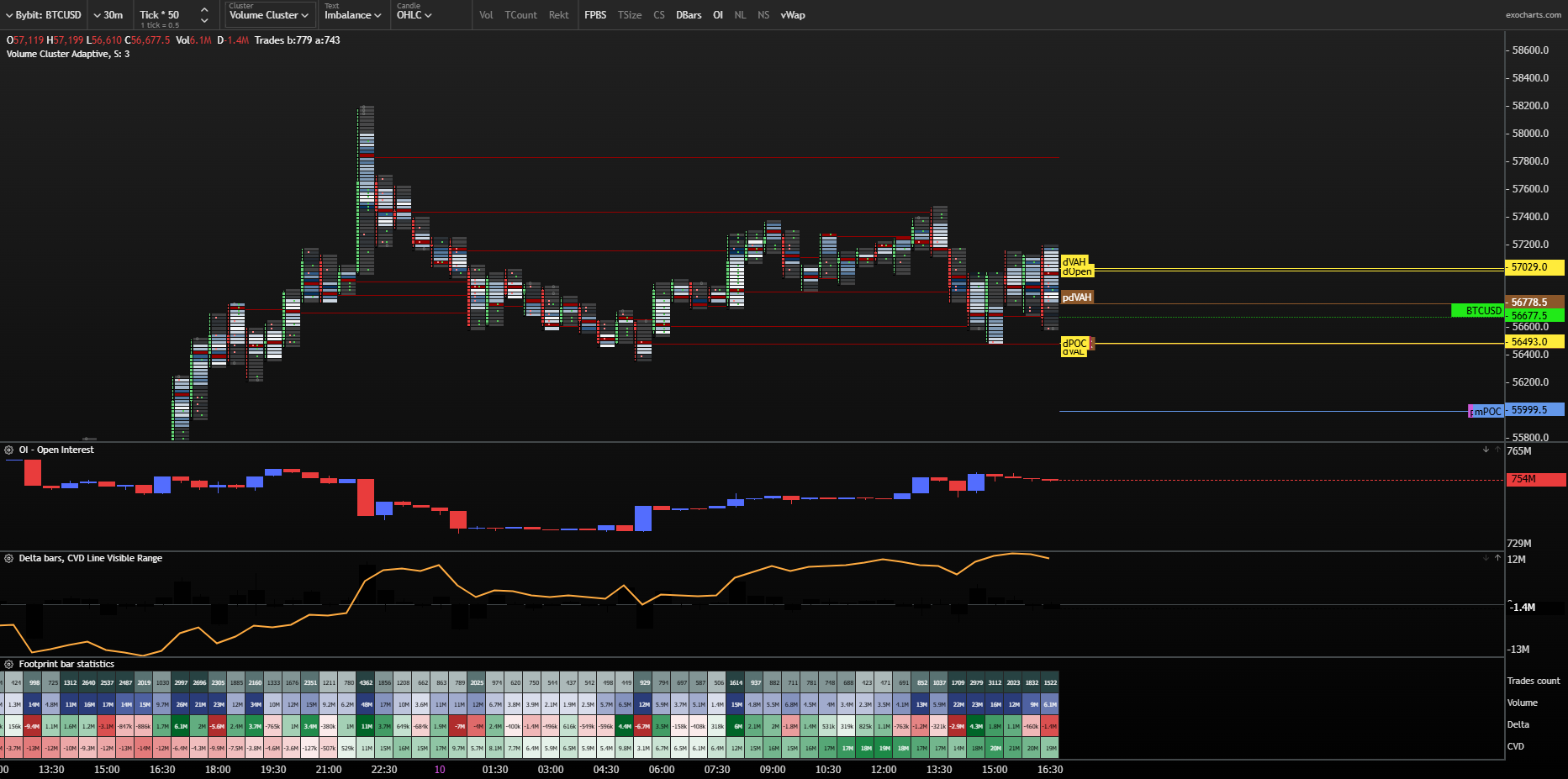Viewport: 1568px width, 779px height.
Task: Disable the OI open interest panel
Action: click(718, 15)
